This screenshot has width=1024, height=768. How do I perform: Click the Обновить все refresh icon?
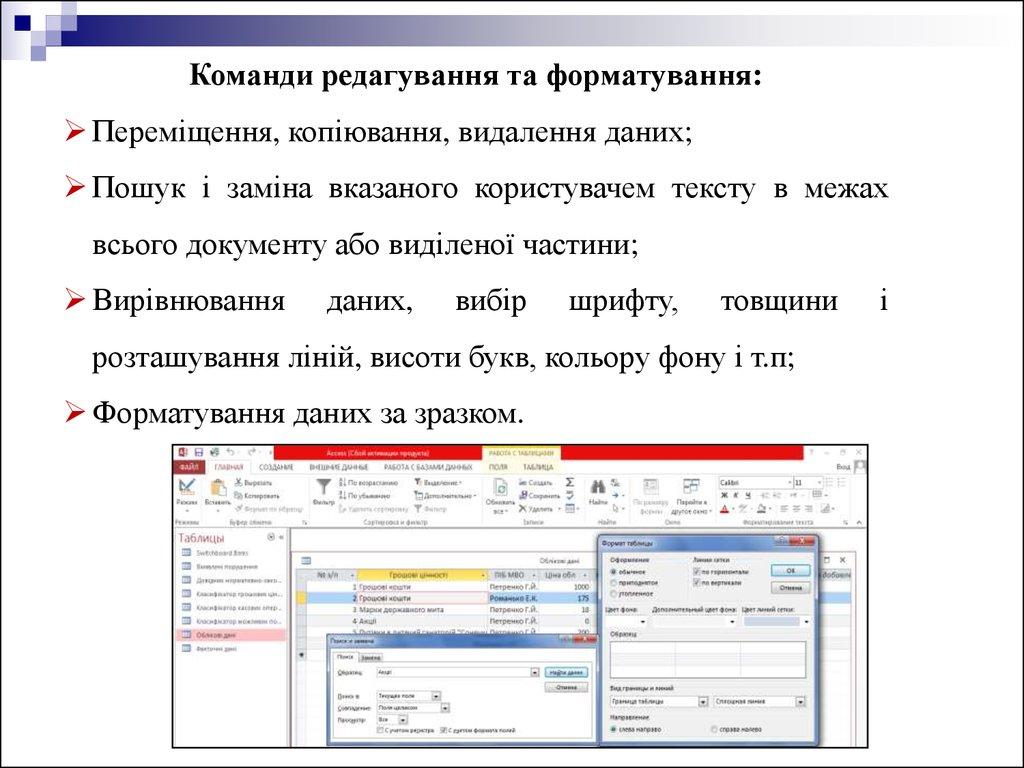pyautogui.click(x=500, y=487)
